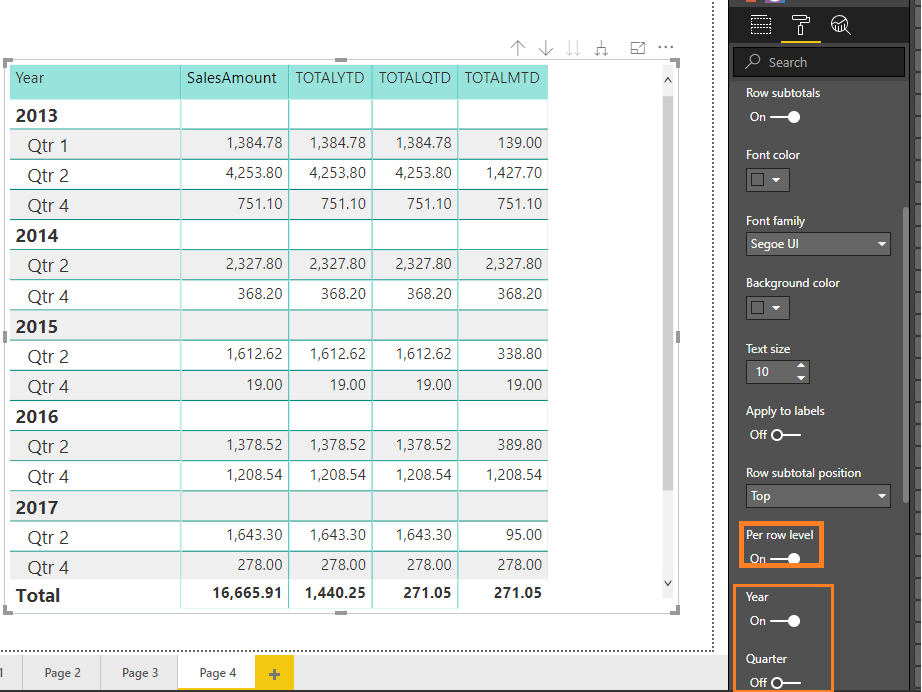Screen dimensions: 922x692
Task: Click TOTALMTD value 389.80
Action: [x=520, y=444]
